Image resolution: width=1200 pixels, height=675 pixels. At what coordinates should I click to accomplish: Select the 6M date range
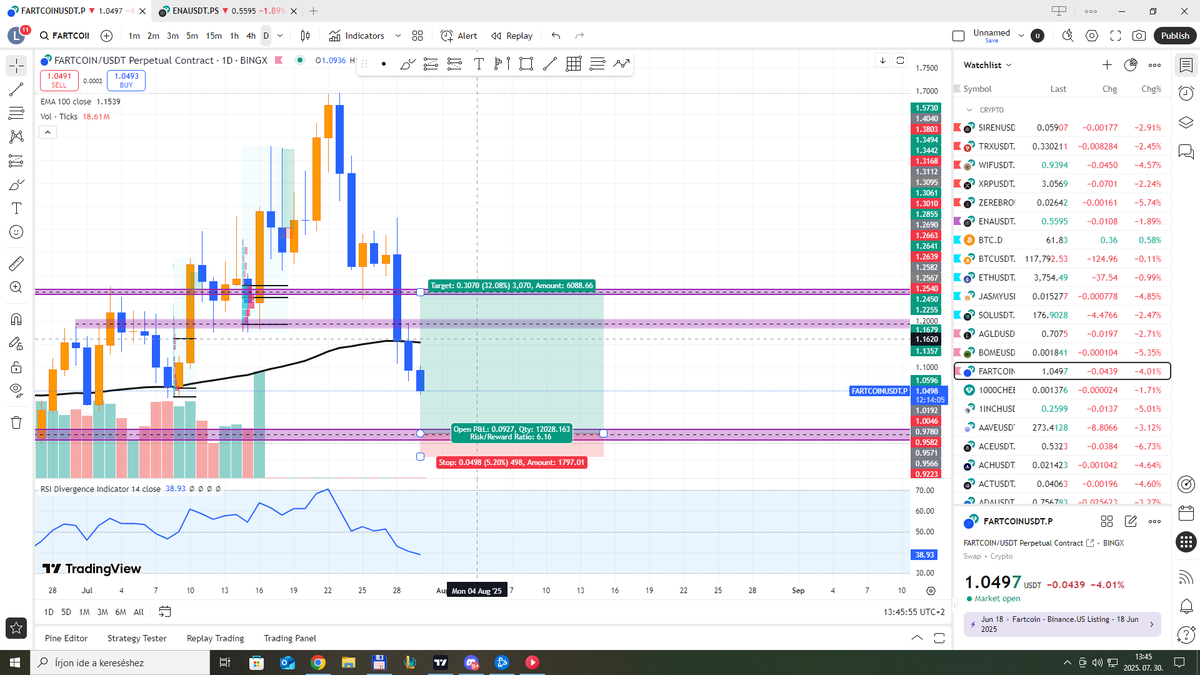(x=120, y=611)
